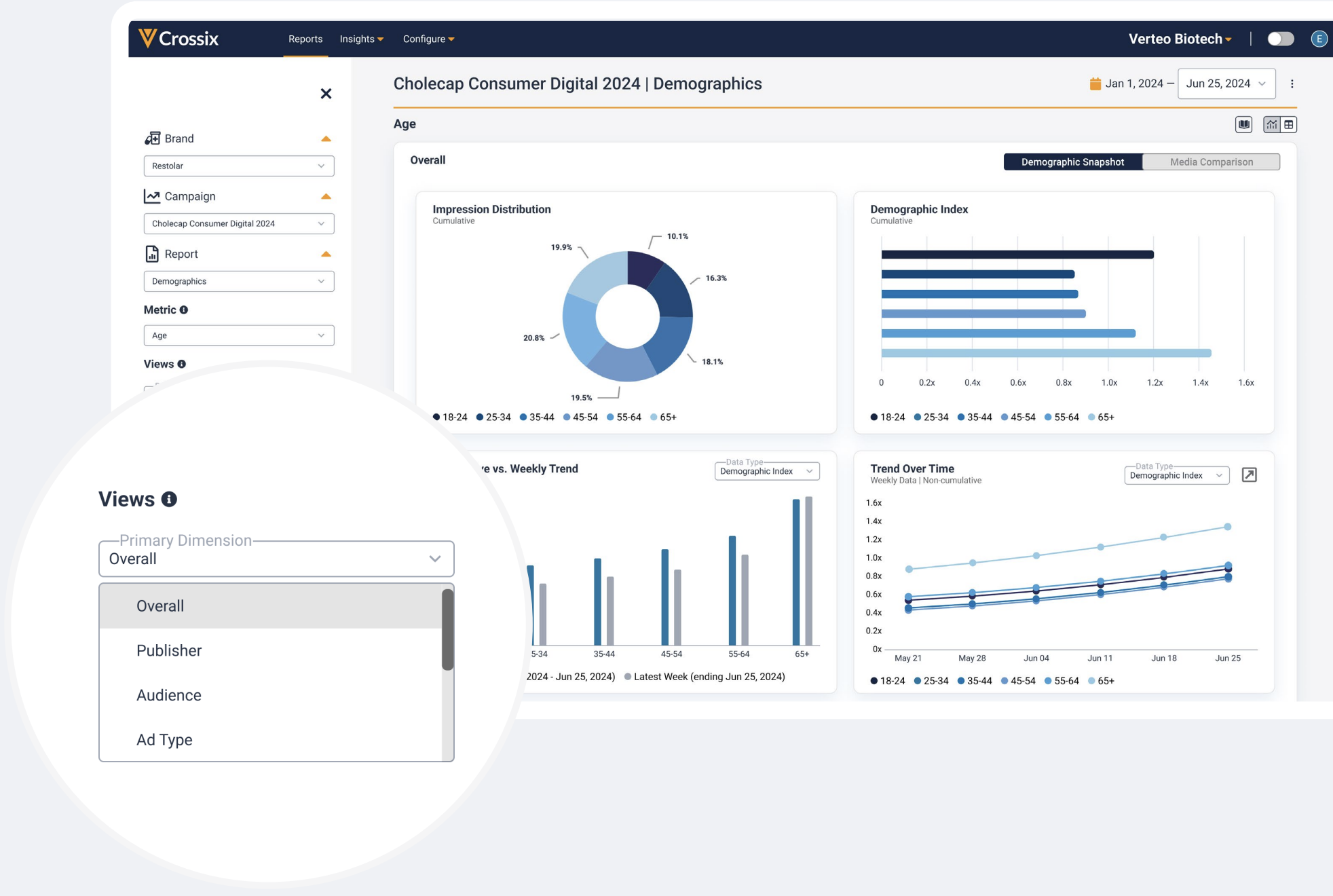Image resolution: width=1333 pixels, height=896 pixels.
Task: Open the Brand dropdown showing Restolar
Action: [x=238, y=166]
